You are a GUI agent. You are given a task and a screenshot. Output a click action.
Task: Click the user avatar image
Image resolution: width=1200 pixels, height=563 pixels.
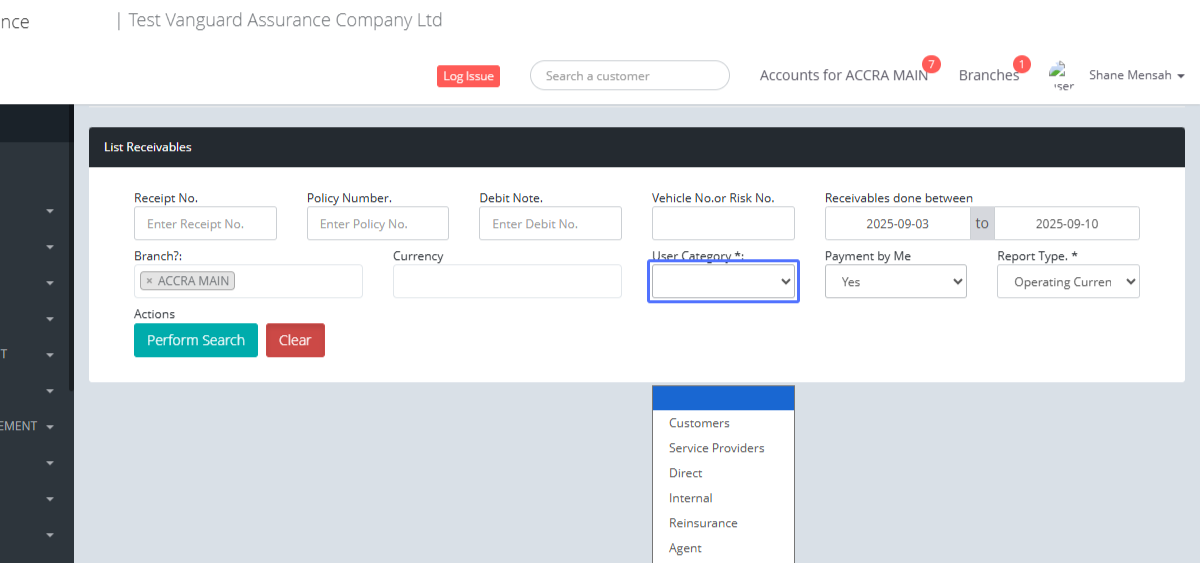pyautogui.click(x=1060, y=75)
